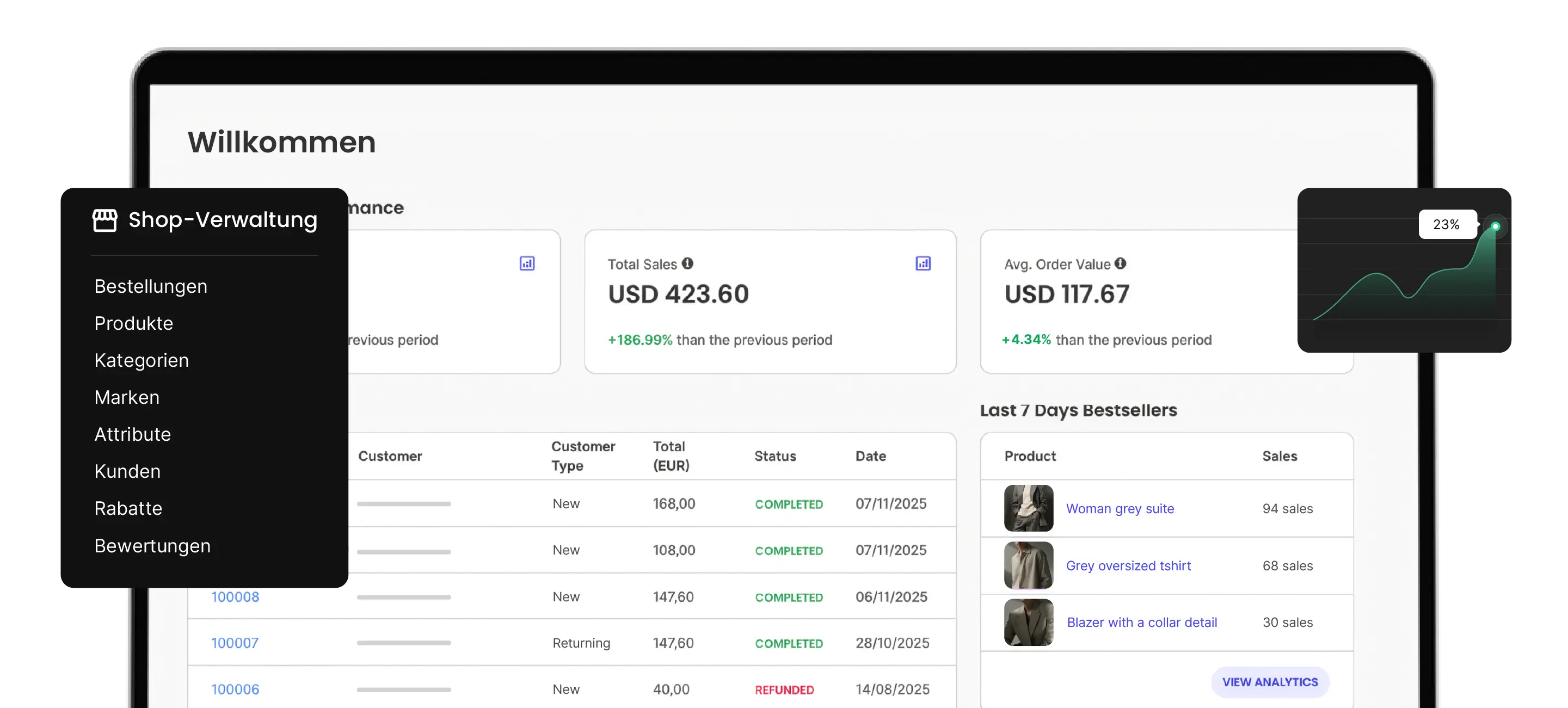Open the Woman grey suite product link
Screen dimensions: 1568x708
(1120, 508)
